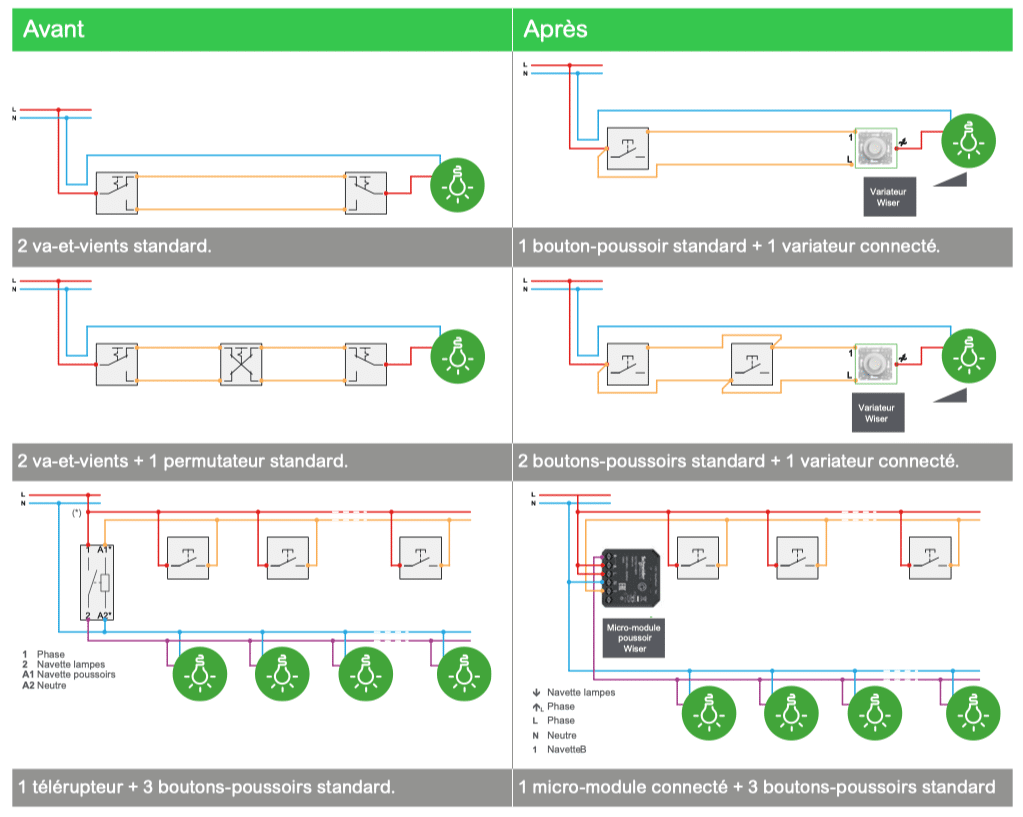This screenshot has width=1023, height=817.
Task: Click the dimming ramp triangle under the top Après lamp
Action: (x=950, y=179)
